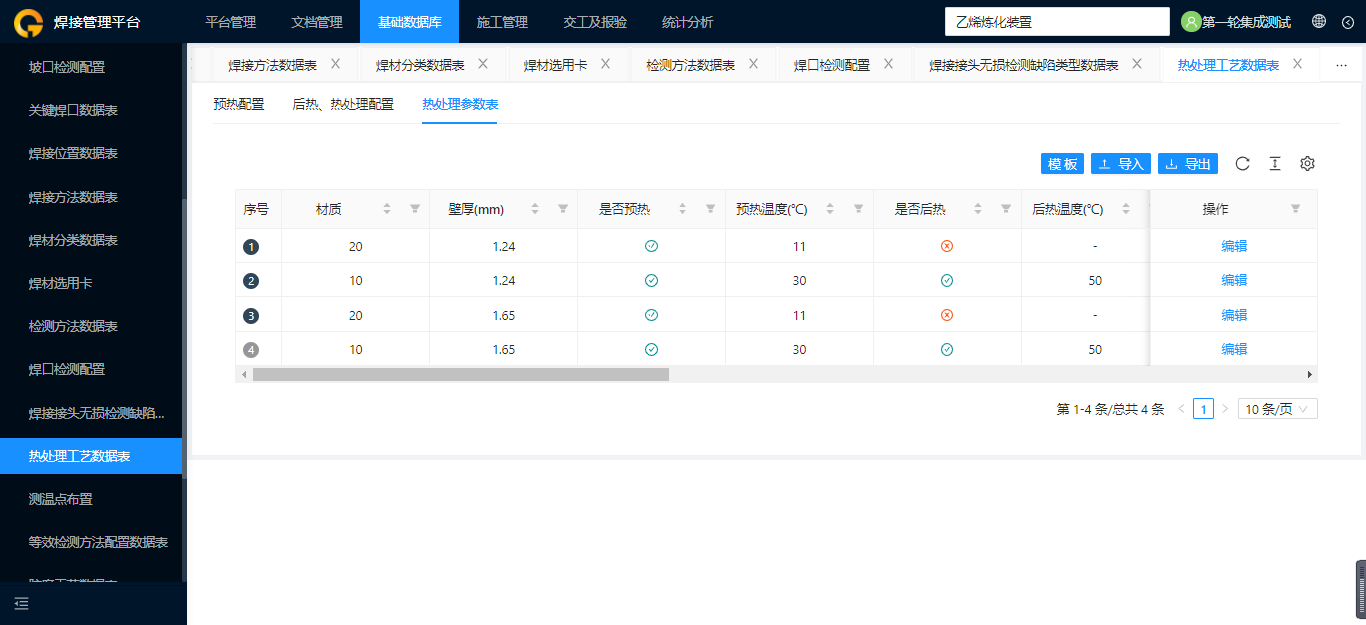1366x625 pixels.
Task: Sort the 是否后热 column
Action: tap(978, 209)
